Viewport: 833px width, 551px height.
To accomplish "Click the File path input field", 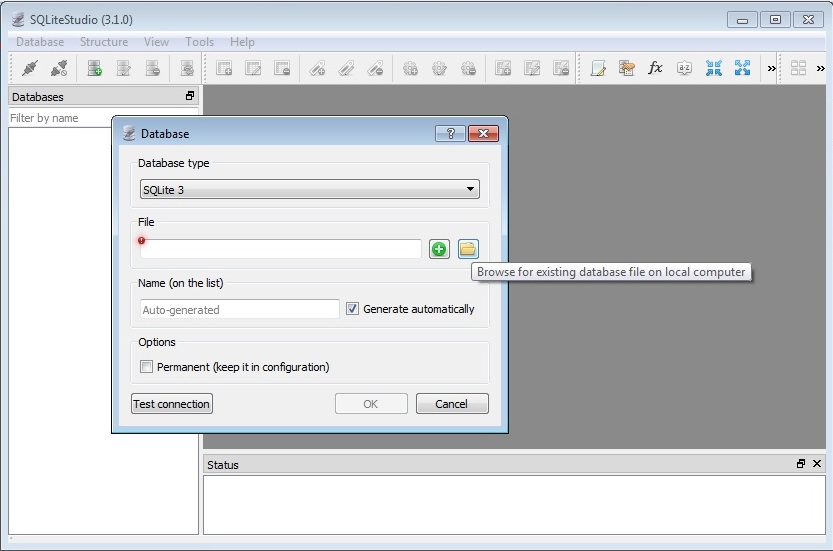I will pos(281,249).
